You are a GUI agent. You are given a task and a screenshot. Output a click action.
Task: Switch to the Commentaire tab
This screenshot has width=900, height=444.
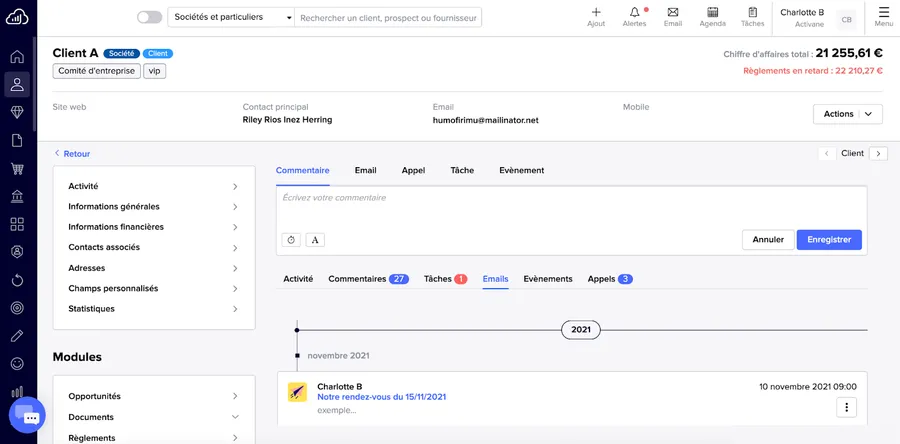coord(302,170)
